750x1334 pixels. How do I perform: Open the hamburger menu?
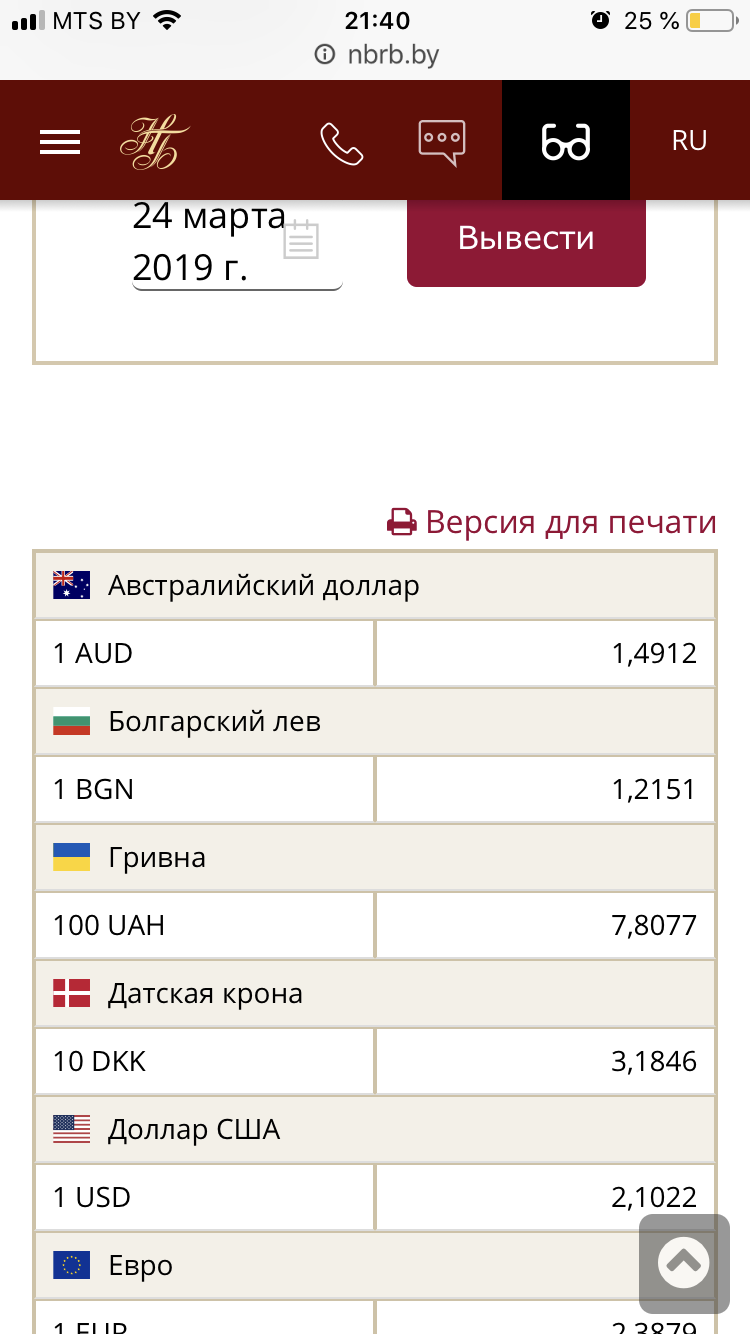pyautogui.click(x=60, y=142)
